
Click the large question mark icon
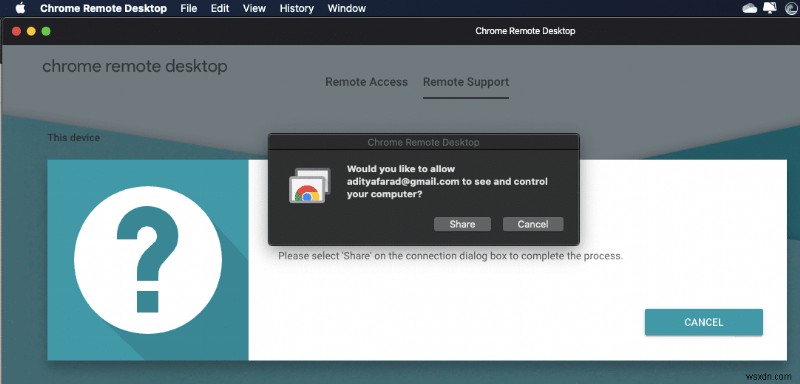pos(148,260)
